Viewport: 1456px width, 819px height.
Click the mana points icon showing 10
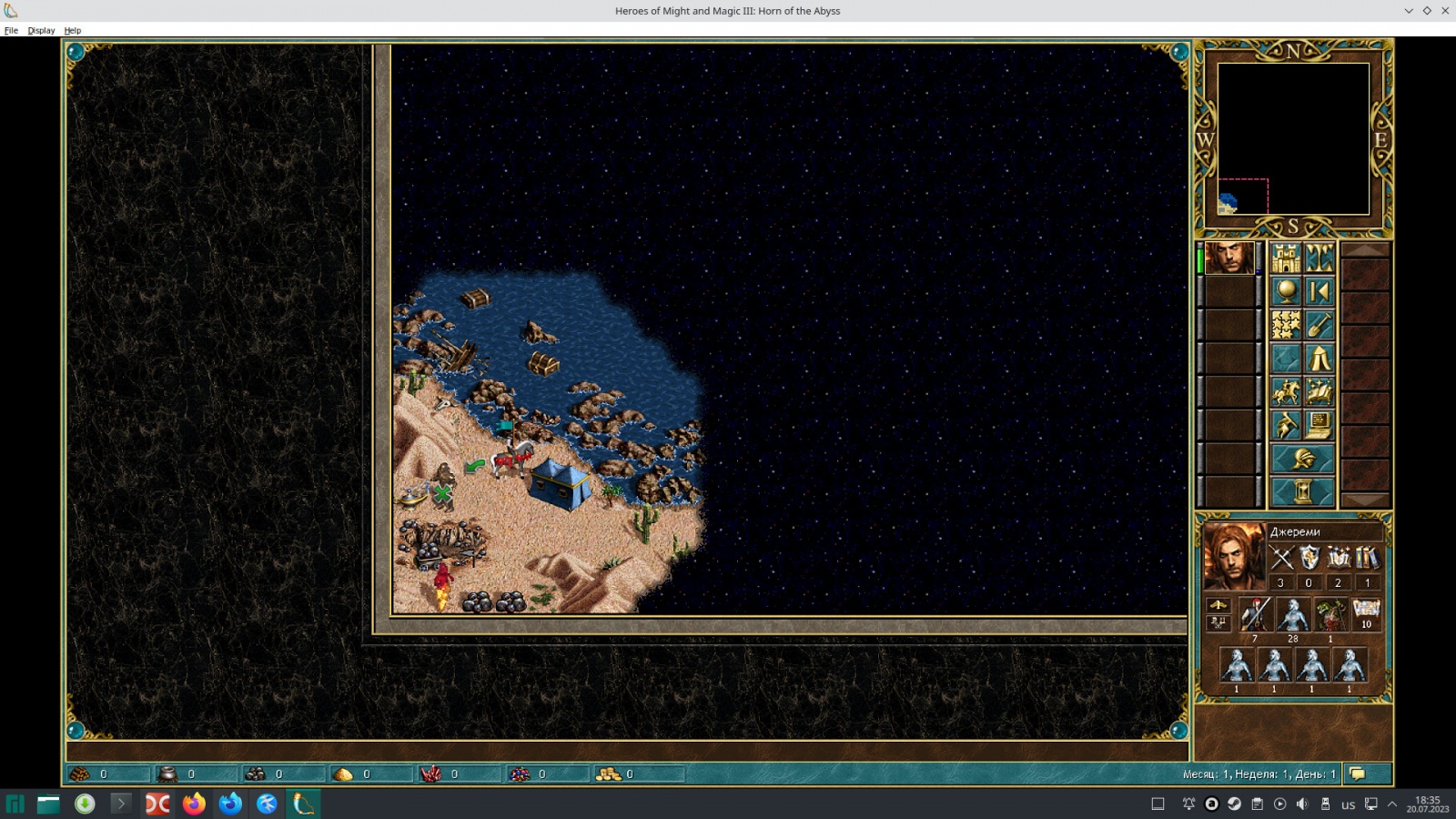pyautogui.click(x=1366, y=613)
